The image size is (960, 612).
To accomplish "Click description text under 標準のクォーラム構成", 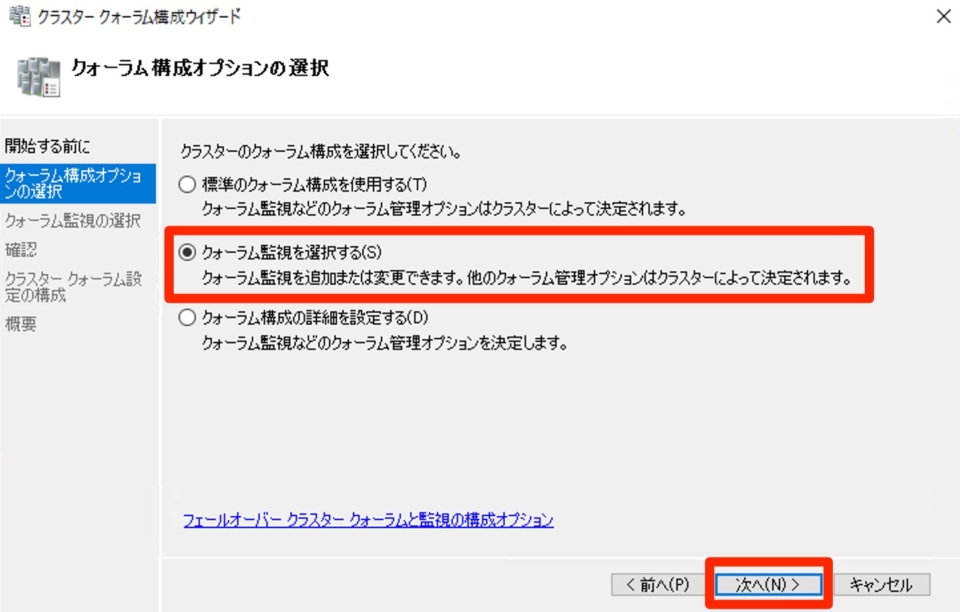I will point(444,209).
